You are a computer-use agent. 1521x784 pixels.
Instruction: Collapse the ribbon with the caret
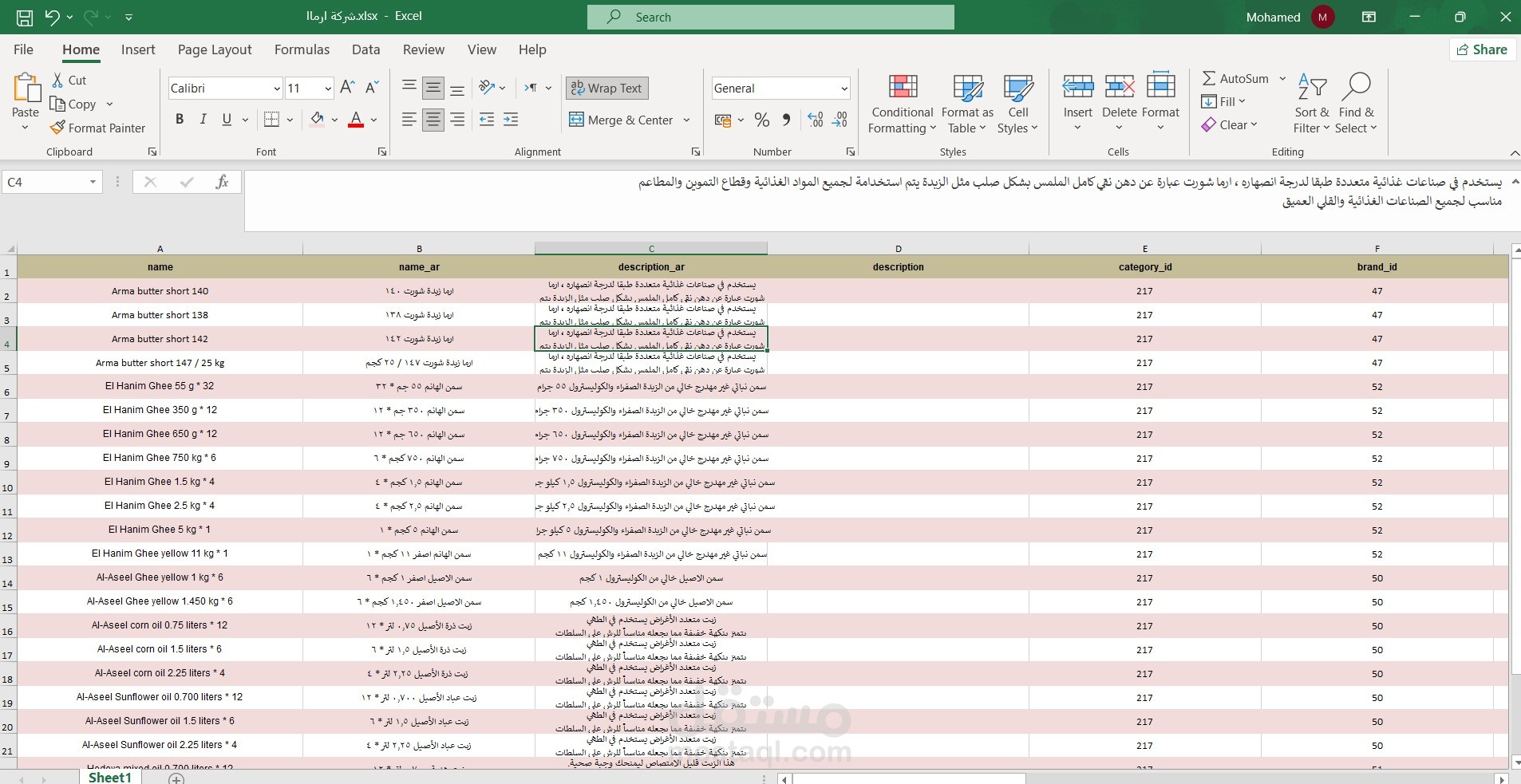(1515, 152)
